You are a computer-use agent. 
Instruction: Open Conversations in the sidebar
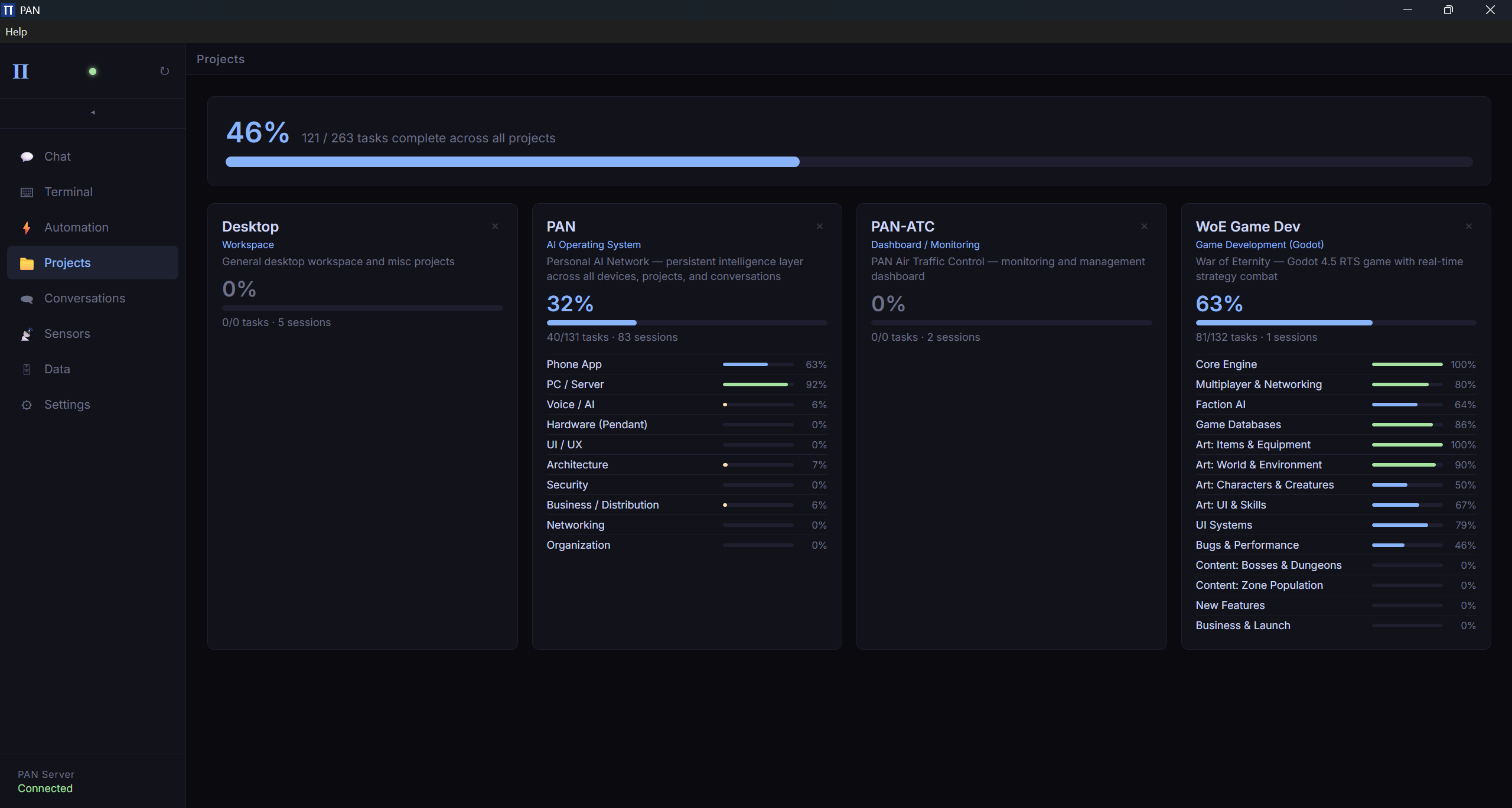(84, 298)
